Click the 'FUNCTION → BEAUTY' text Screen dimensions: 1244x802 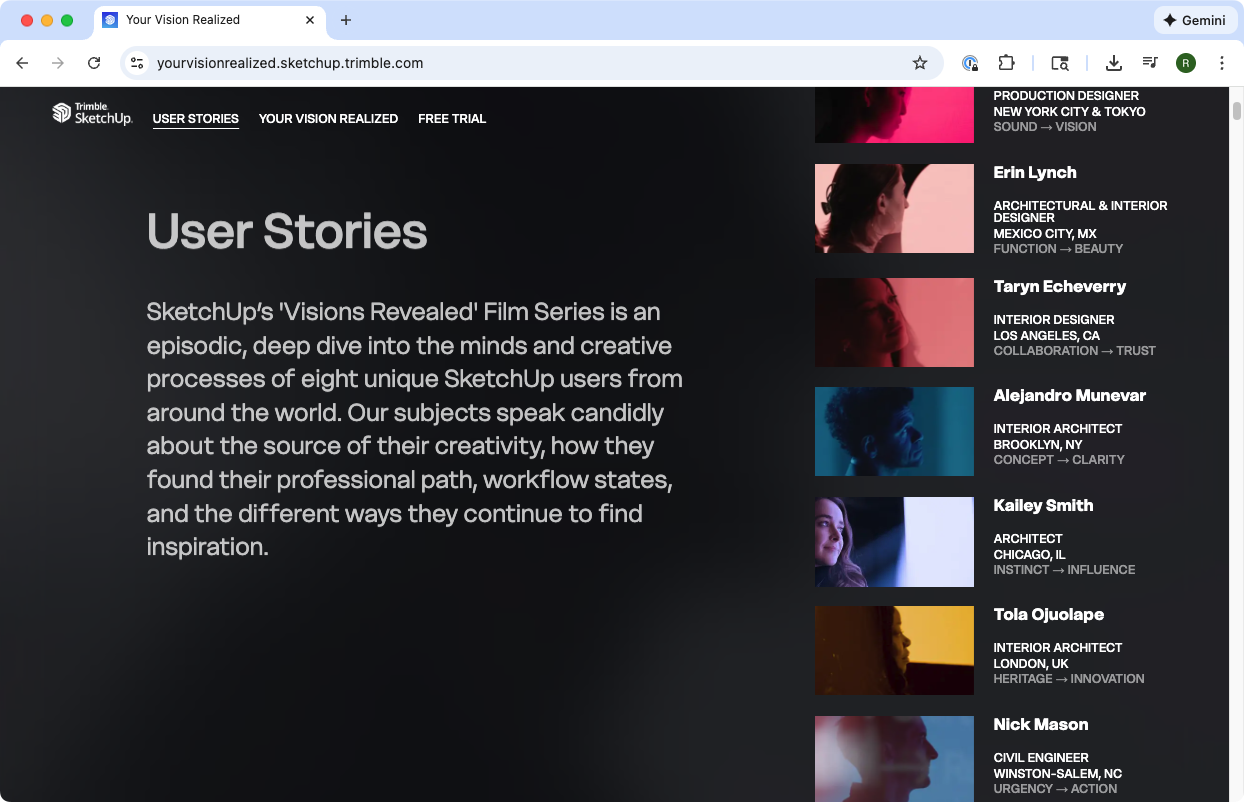[1058, 248]
